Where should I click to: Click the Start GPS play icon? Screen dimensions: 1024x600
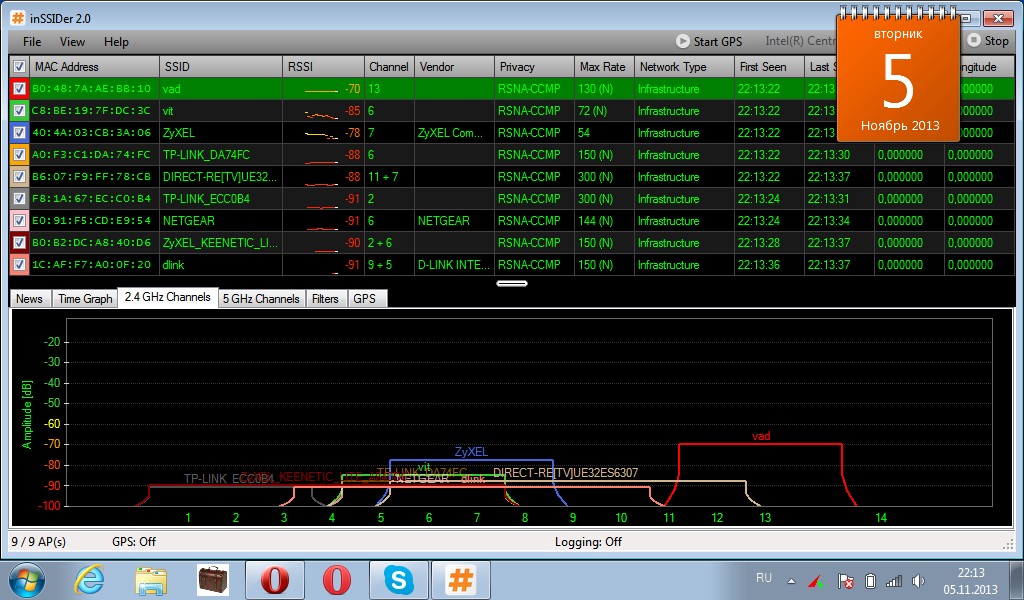682,41
